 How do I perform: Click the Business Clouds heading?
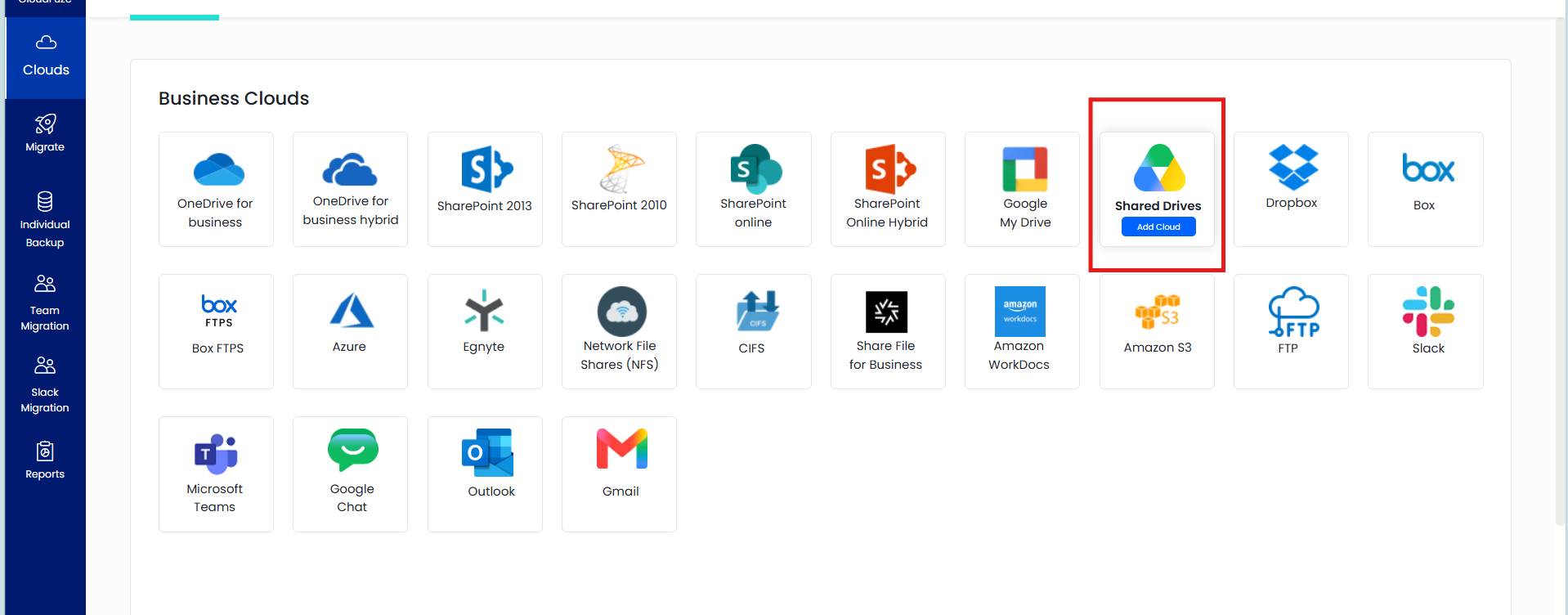coord(234,98)
